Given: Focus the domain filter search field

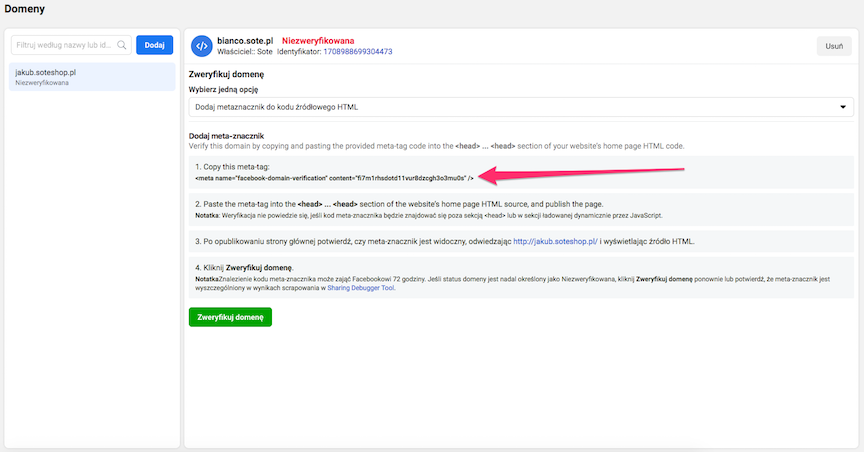Looking at the screenshot, I should pyautogui.click(x=64, y=45).
